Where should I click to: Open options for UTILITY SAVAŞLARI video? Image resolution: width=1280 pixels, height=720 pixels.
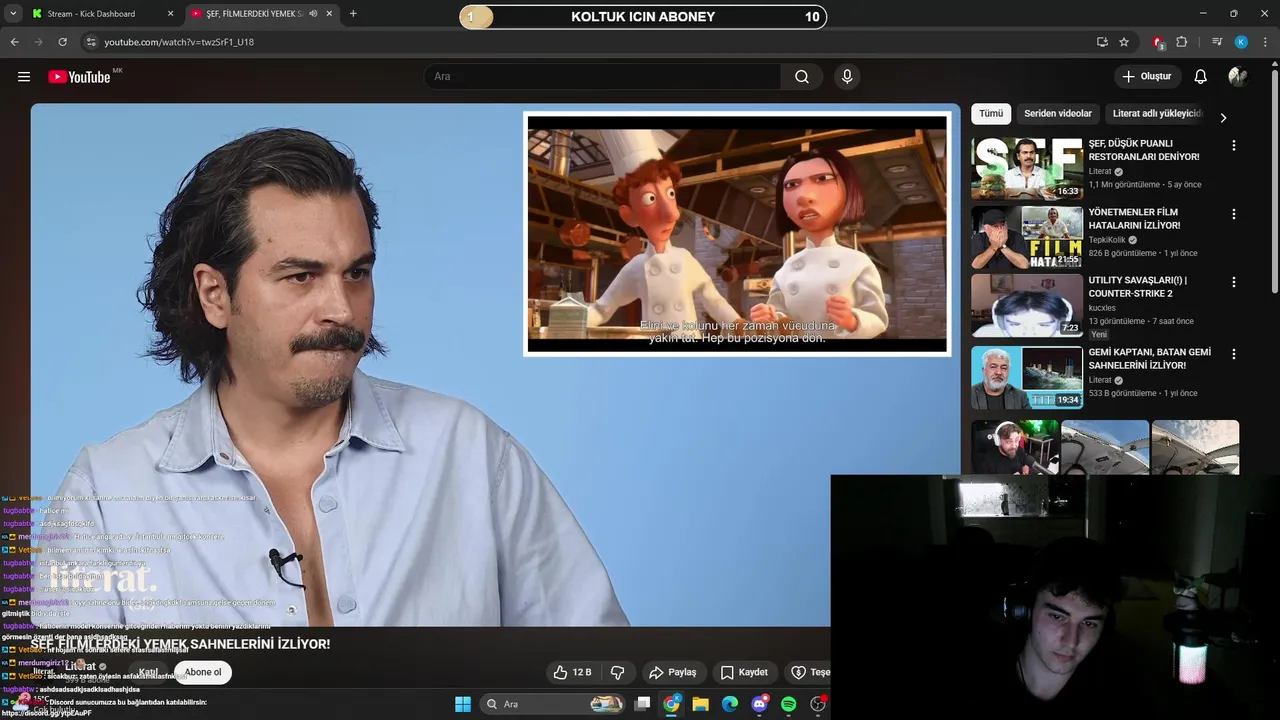[1233, 282]
